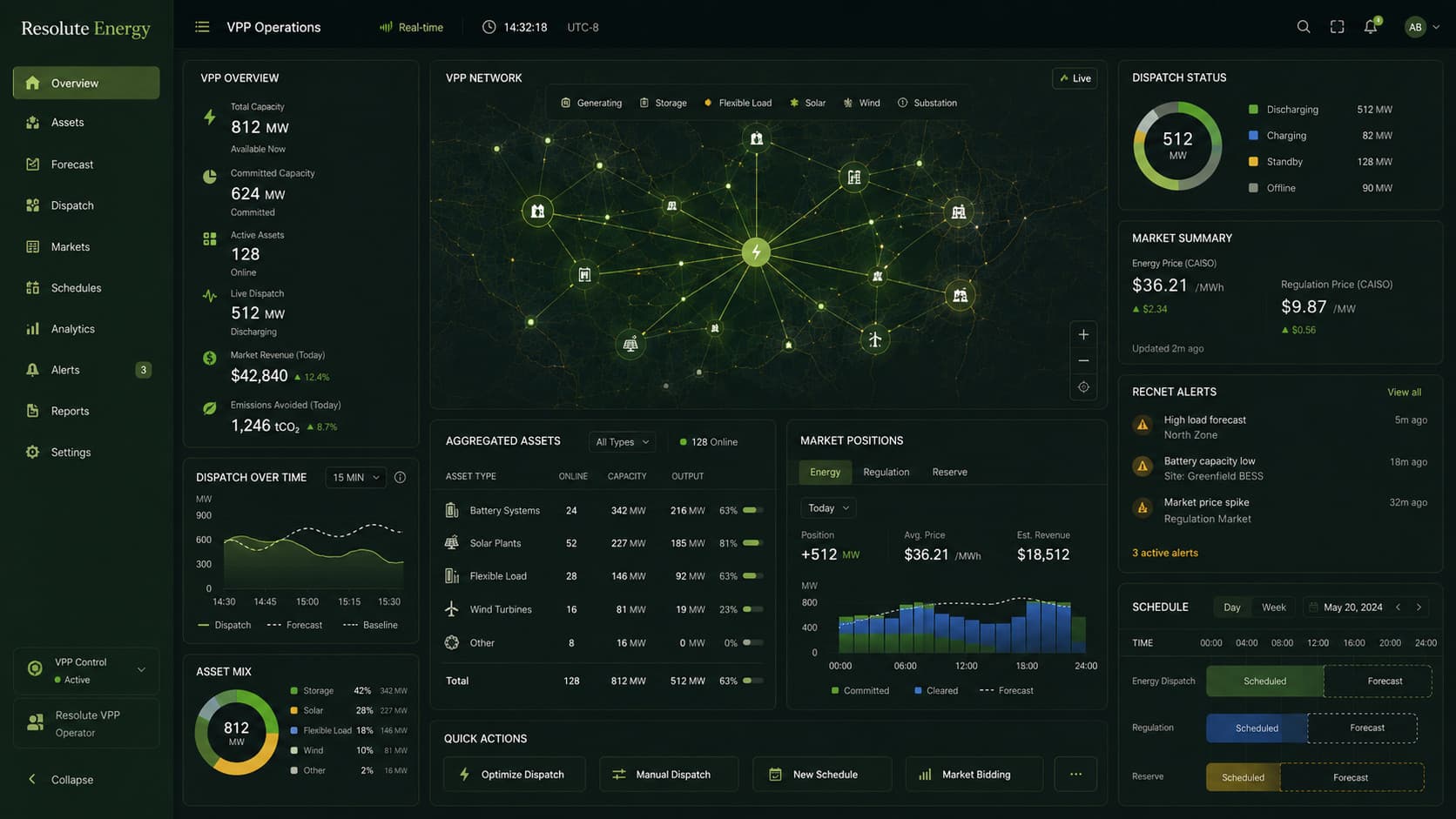Click the info icon beside 15 MIN
1456x819 pixels.
401,477
